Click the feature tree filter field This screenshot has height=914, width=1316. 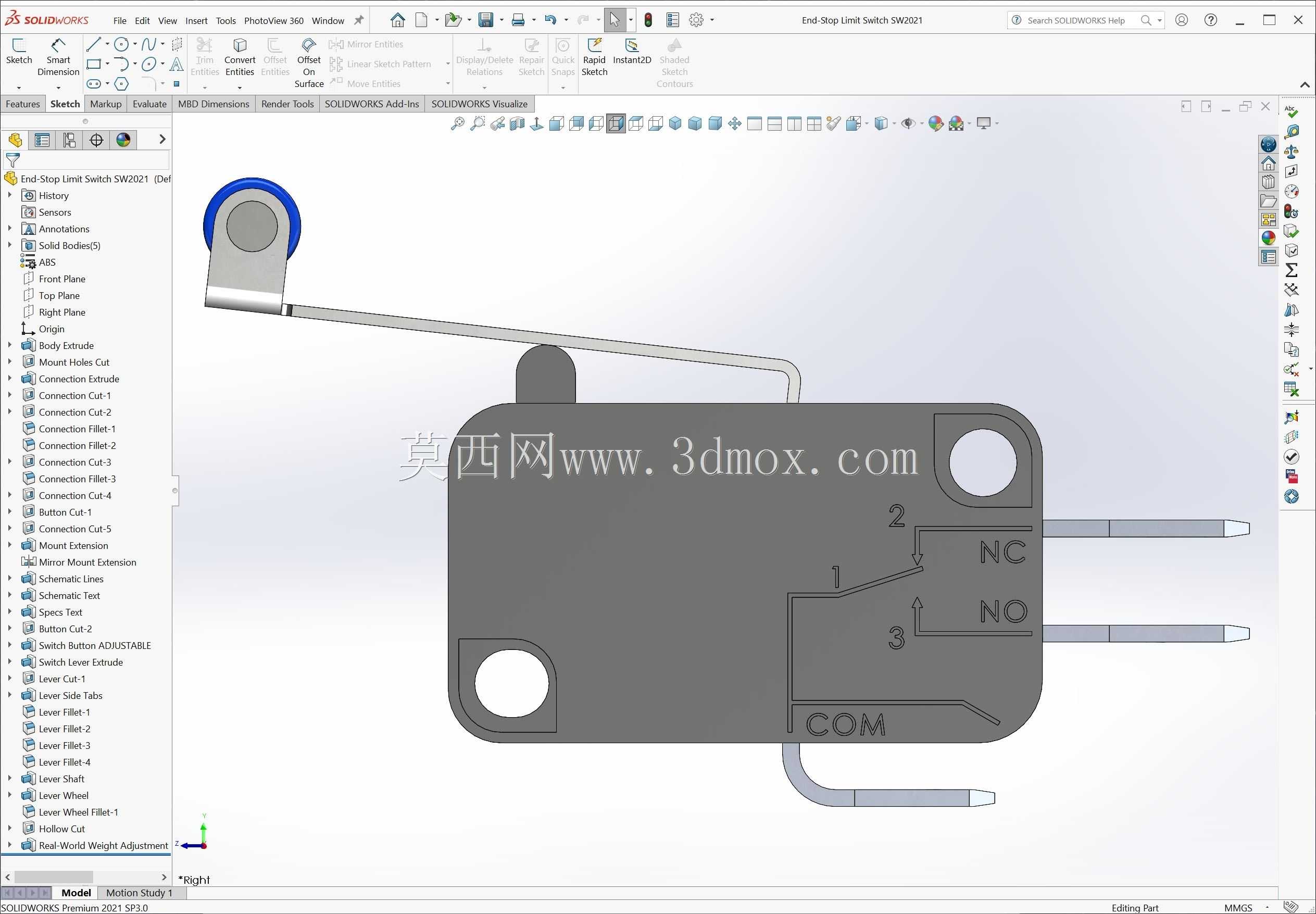click(86, 160)
